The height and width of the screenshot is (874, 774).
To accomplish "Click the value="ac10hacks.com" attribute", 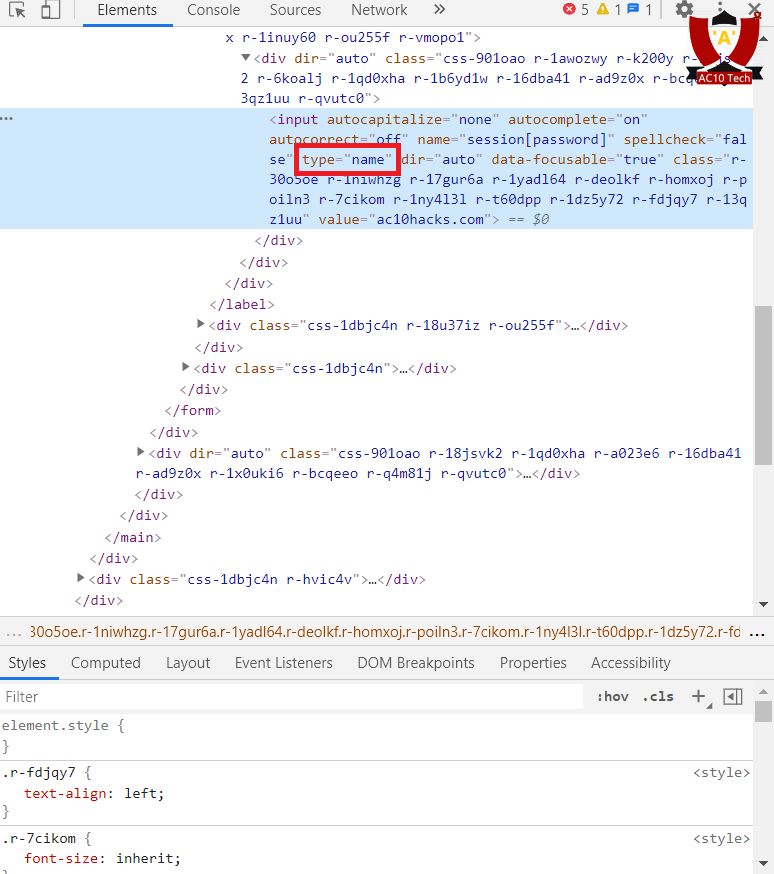I will pyautogui.click(x=405, y=220).
